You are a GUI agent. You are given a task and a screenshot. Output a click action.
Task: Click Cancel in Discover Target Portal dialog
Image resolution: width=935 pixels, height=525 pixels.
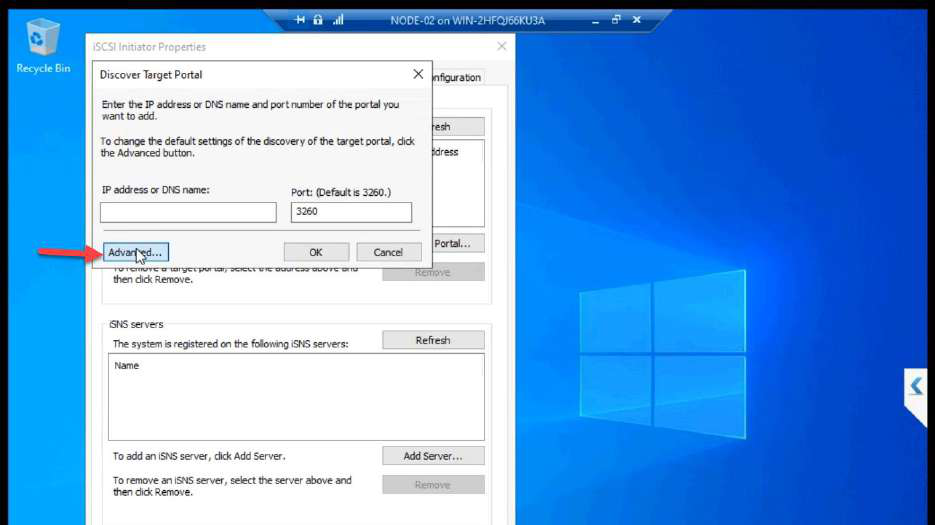pos(388,252)
